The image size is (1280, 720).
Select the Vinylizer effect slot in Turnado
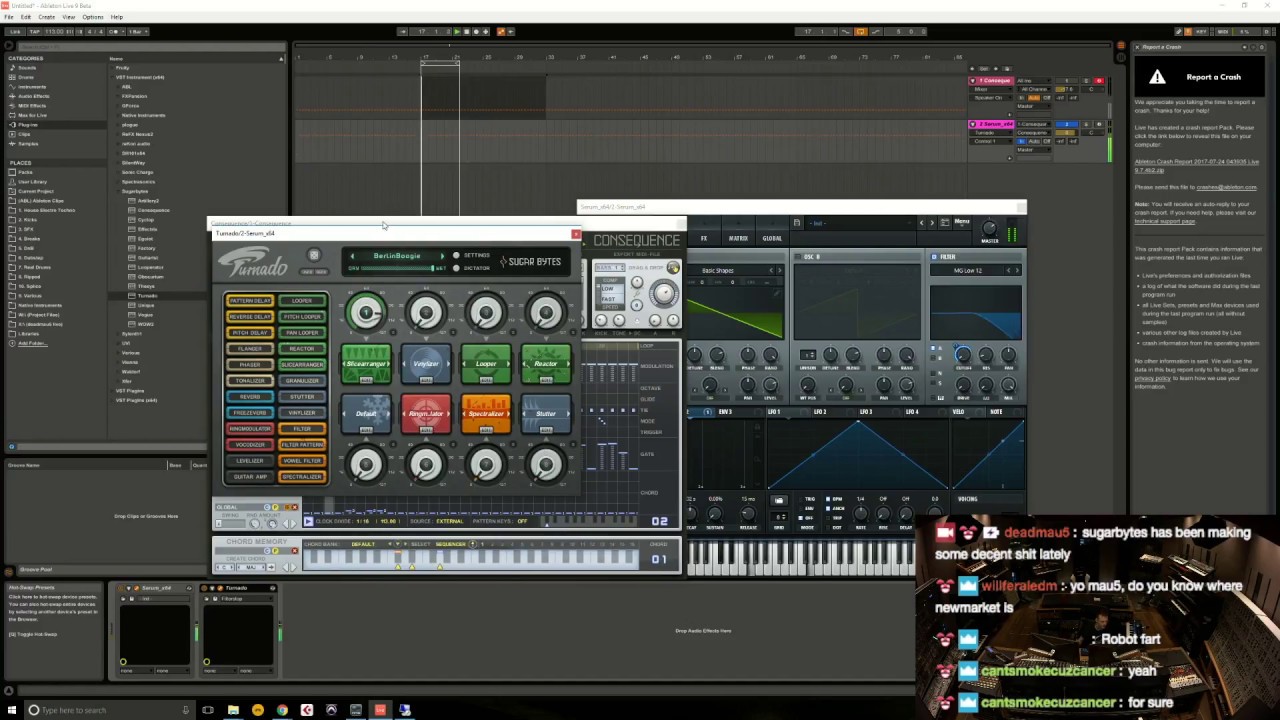(426, 364)
